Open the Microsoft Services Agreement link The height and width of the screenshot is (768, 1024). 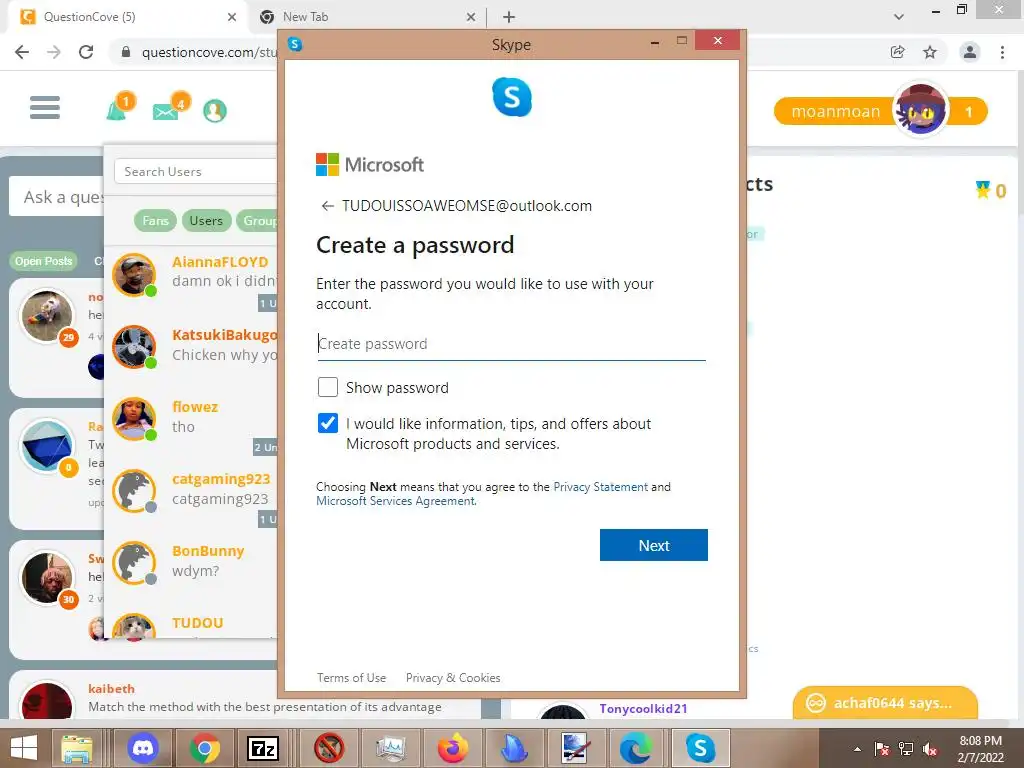pos(396,501)
